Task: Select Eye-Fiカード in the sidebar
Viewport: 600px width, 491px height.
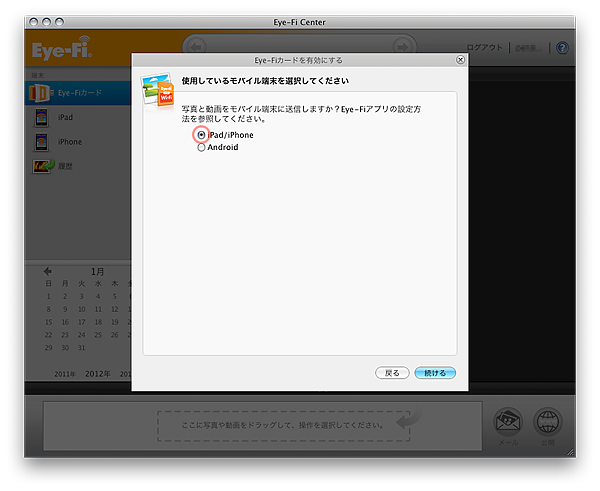Action: tap(78, 93)
